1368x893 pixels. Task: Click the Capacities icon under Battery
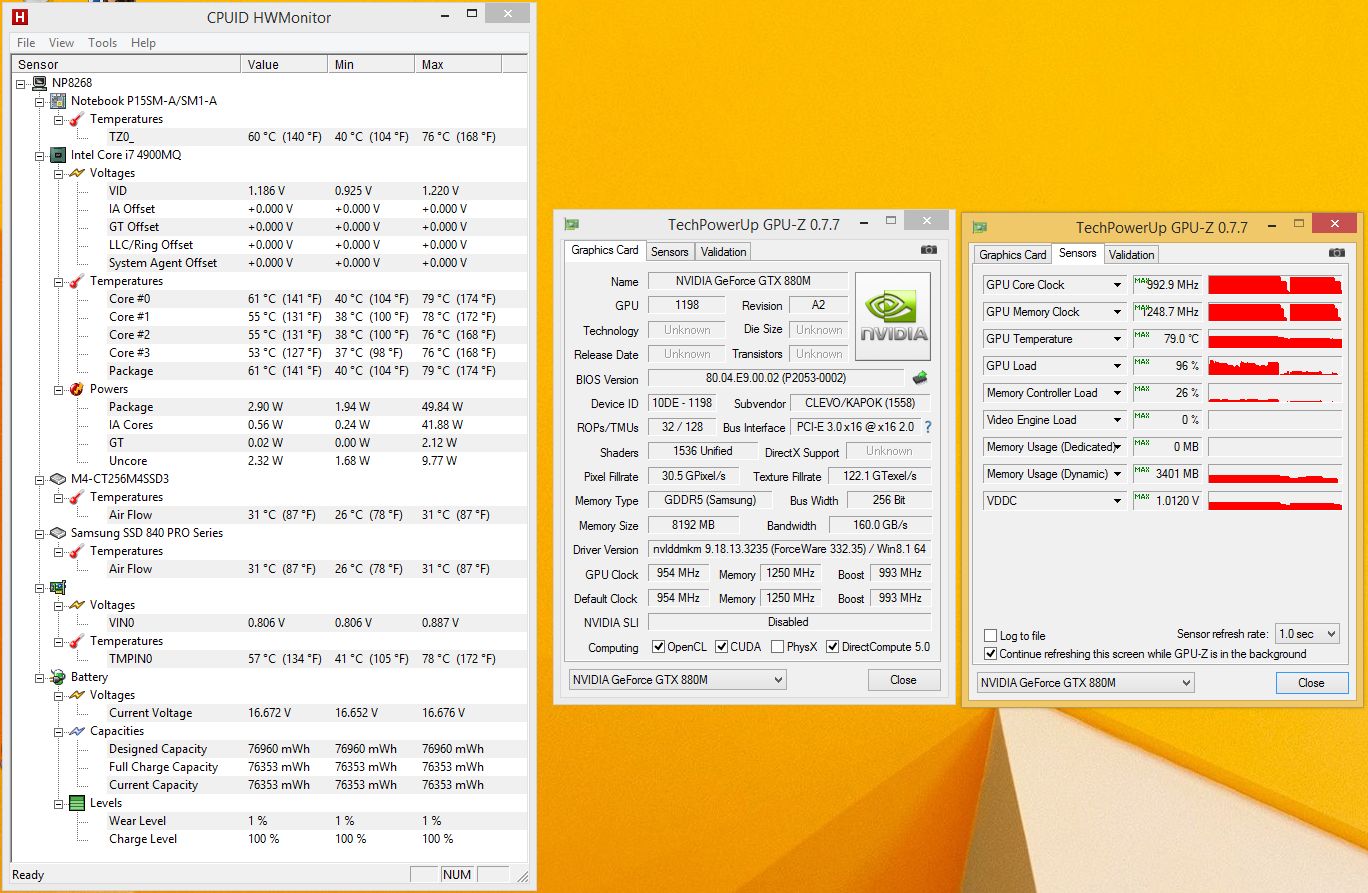[77, 731]
